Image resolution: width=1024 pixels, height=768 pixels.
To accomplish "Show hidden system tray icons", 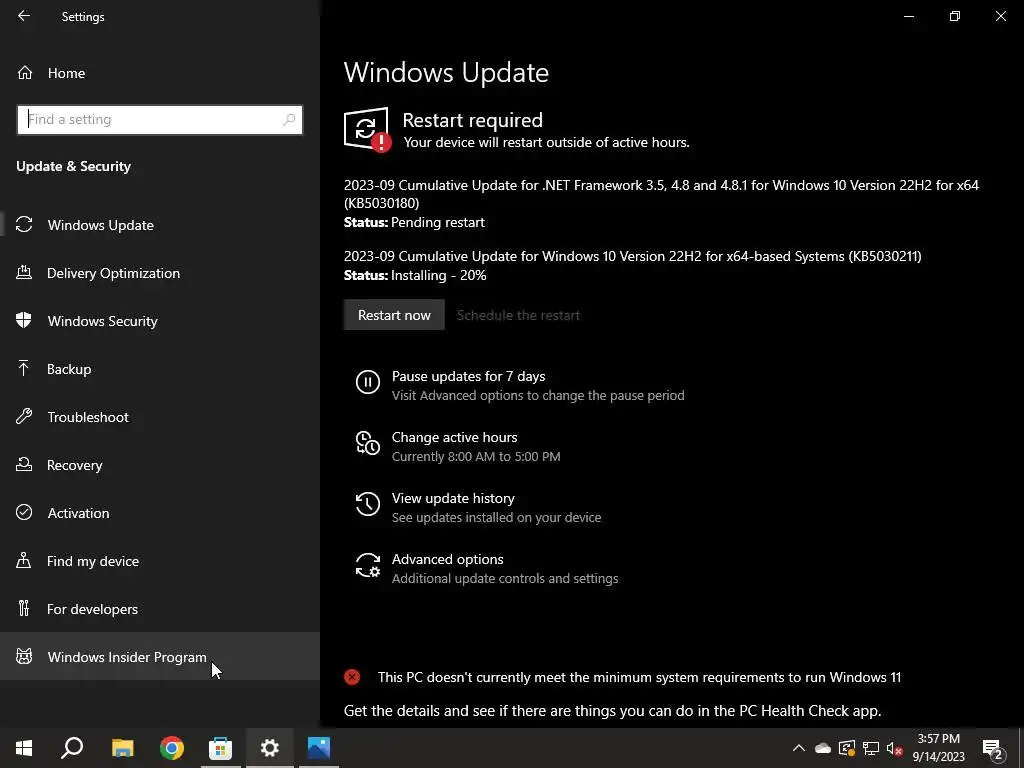I will 799,748.
